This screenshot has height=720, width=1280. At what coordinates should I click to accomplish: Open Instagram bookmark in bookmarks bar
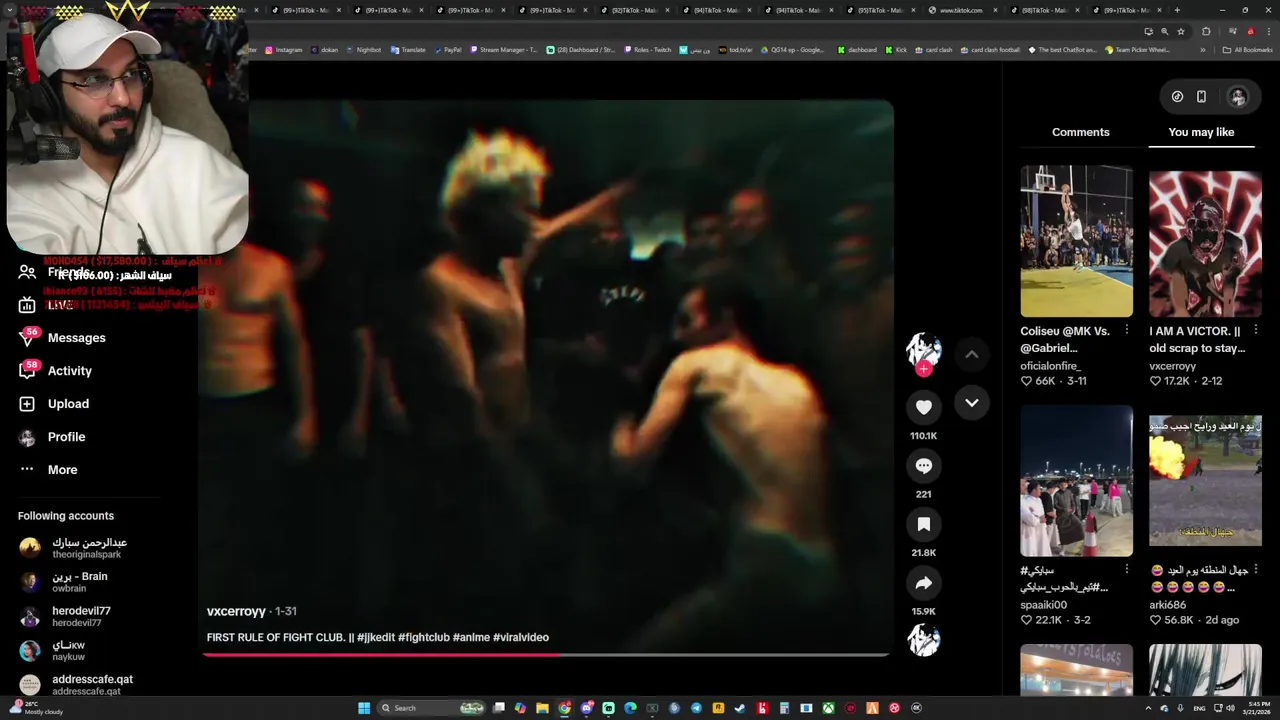[283, 49]
